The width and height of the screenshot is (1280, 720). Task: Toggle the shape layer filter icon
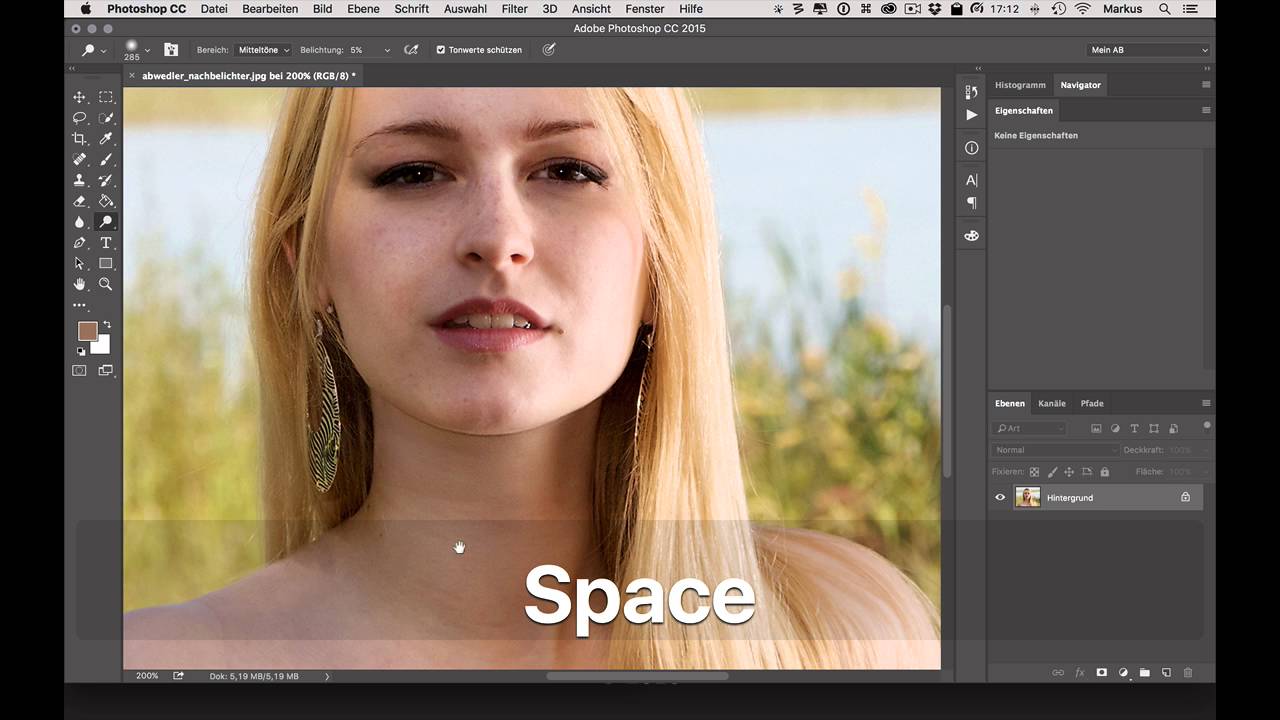point(1153,428)
